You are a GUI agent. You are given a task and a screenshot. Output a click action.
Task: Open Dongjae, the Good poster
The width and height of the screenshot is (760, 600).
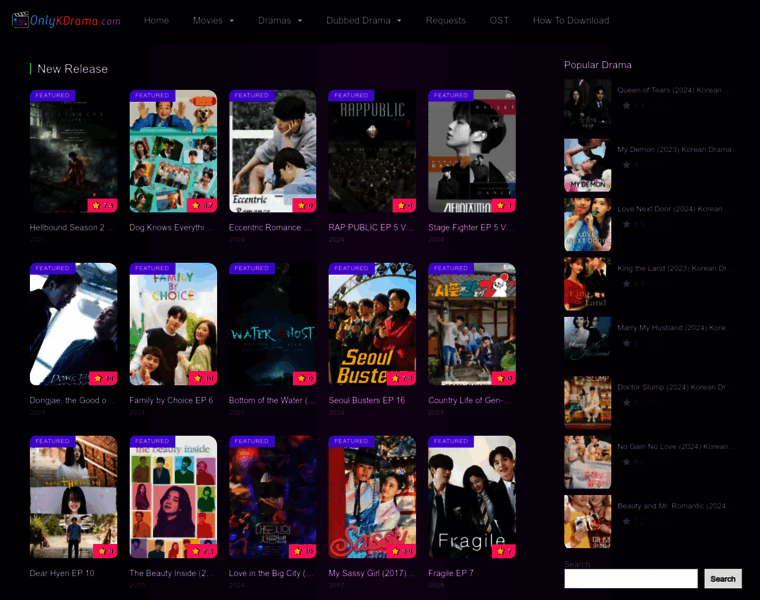pos(73,324)
